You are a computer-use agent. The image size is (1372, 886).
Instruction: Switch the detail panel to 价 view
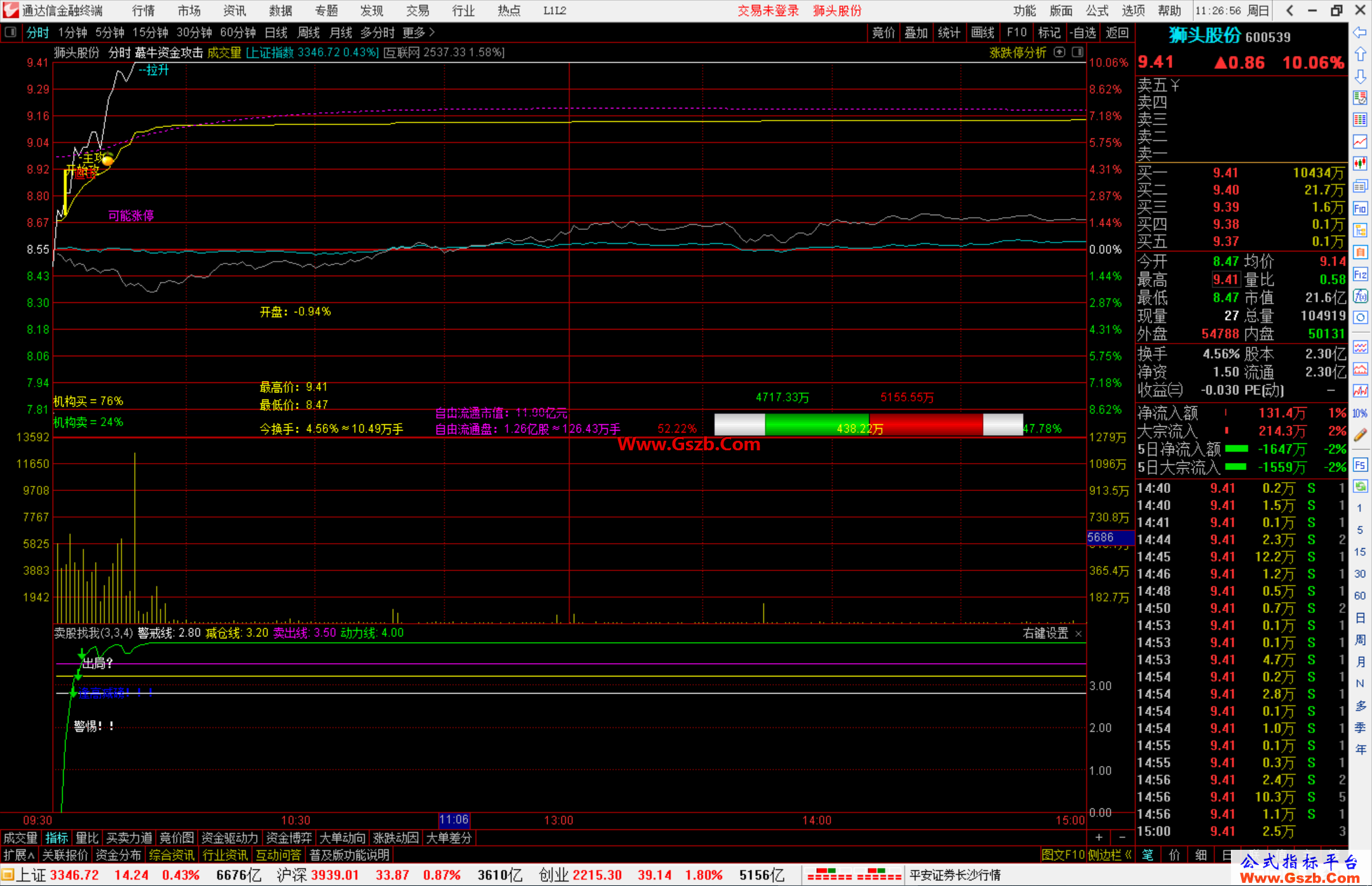1174,855
